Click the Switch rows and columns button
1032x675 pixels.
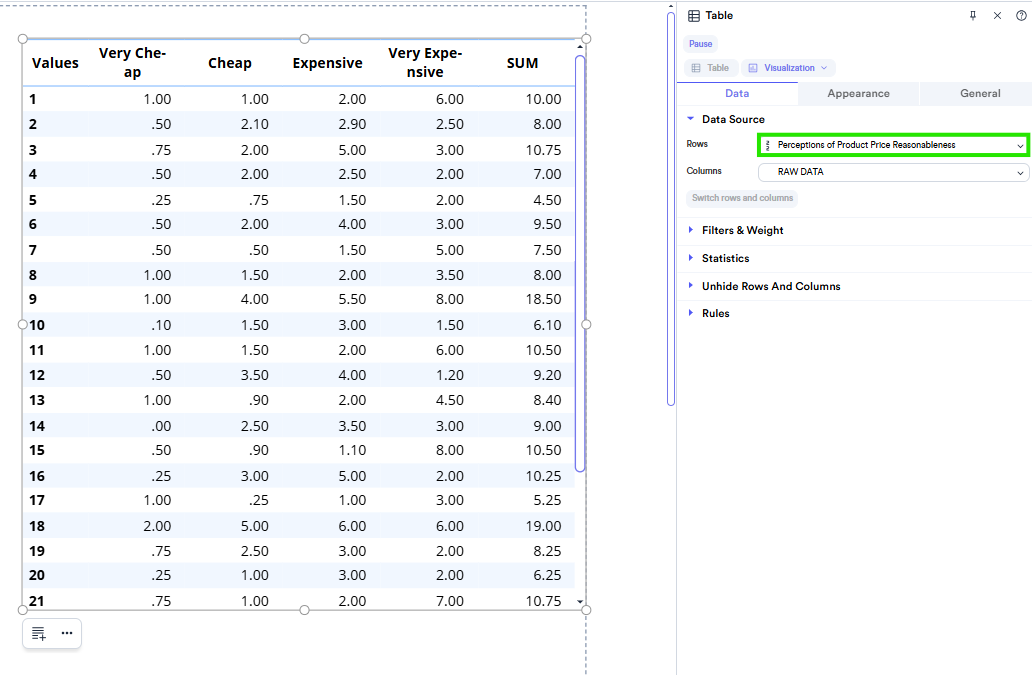[742, 198]
